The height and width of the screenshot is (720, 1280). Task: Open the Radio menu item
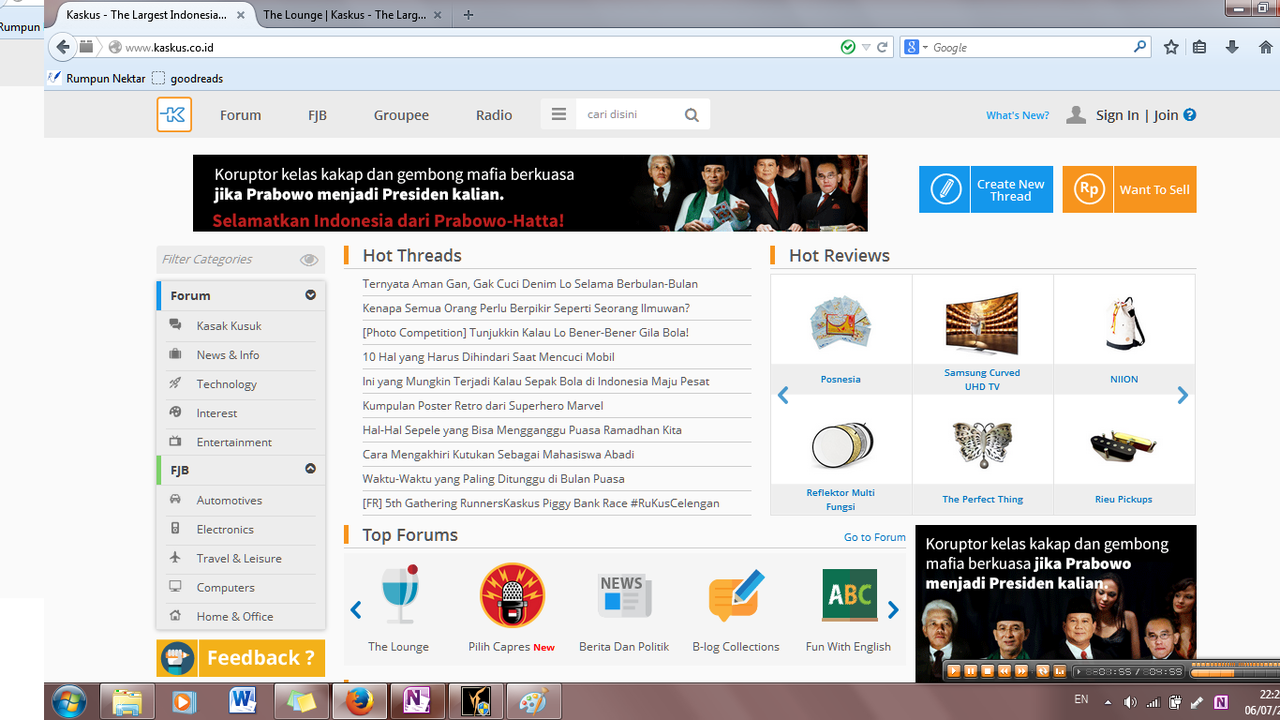coord(494,115)
